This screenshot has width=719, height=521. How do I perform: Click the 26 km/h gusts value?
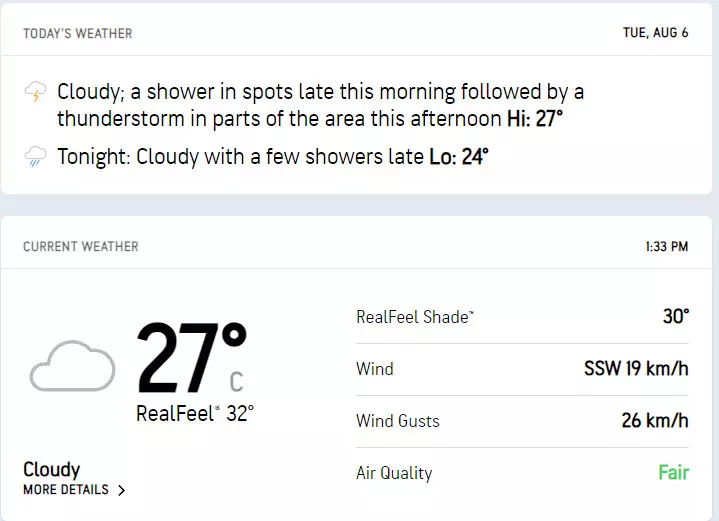(655, 421)
